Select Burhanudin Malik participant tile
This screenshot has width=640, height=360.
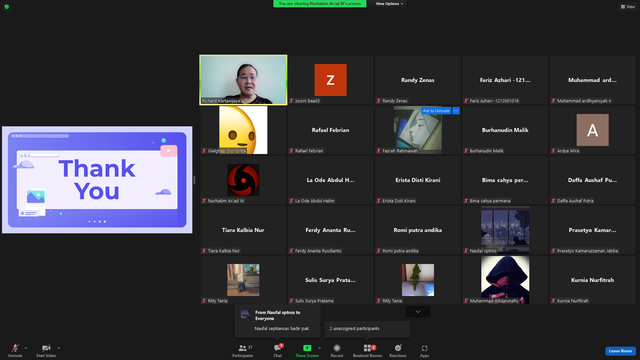pyautogui.click(x=505, y=130)
